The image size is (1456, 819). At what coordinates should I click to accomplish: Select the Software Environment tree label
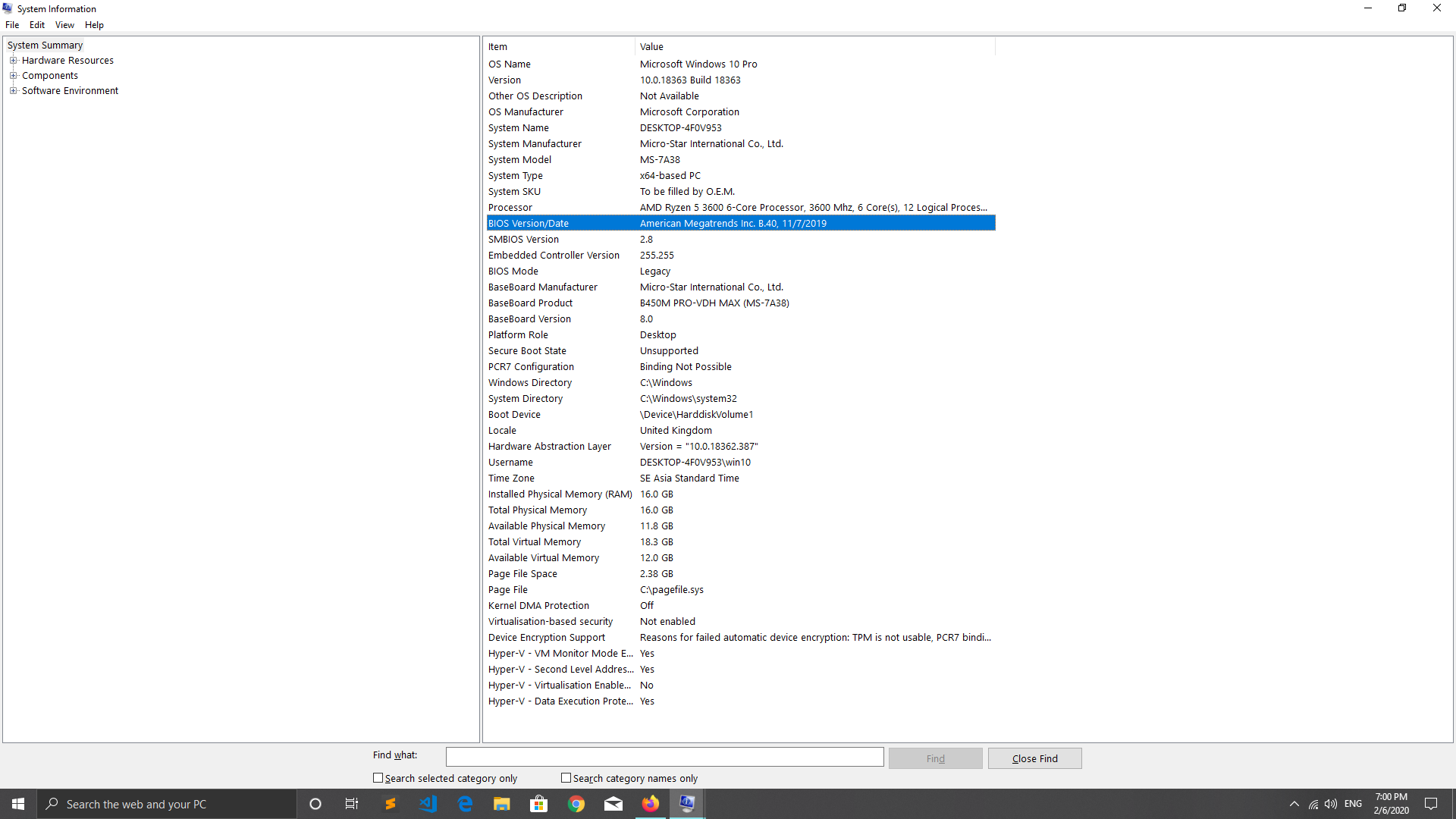pos(70,91)
